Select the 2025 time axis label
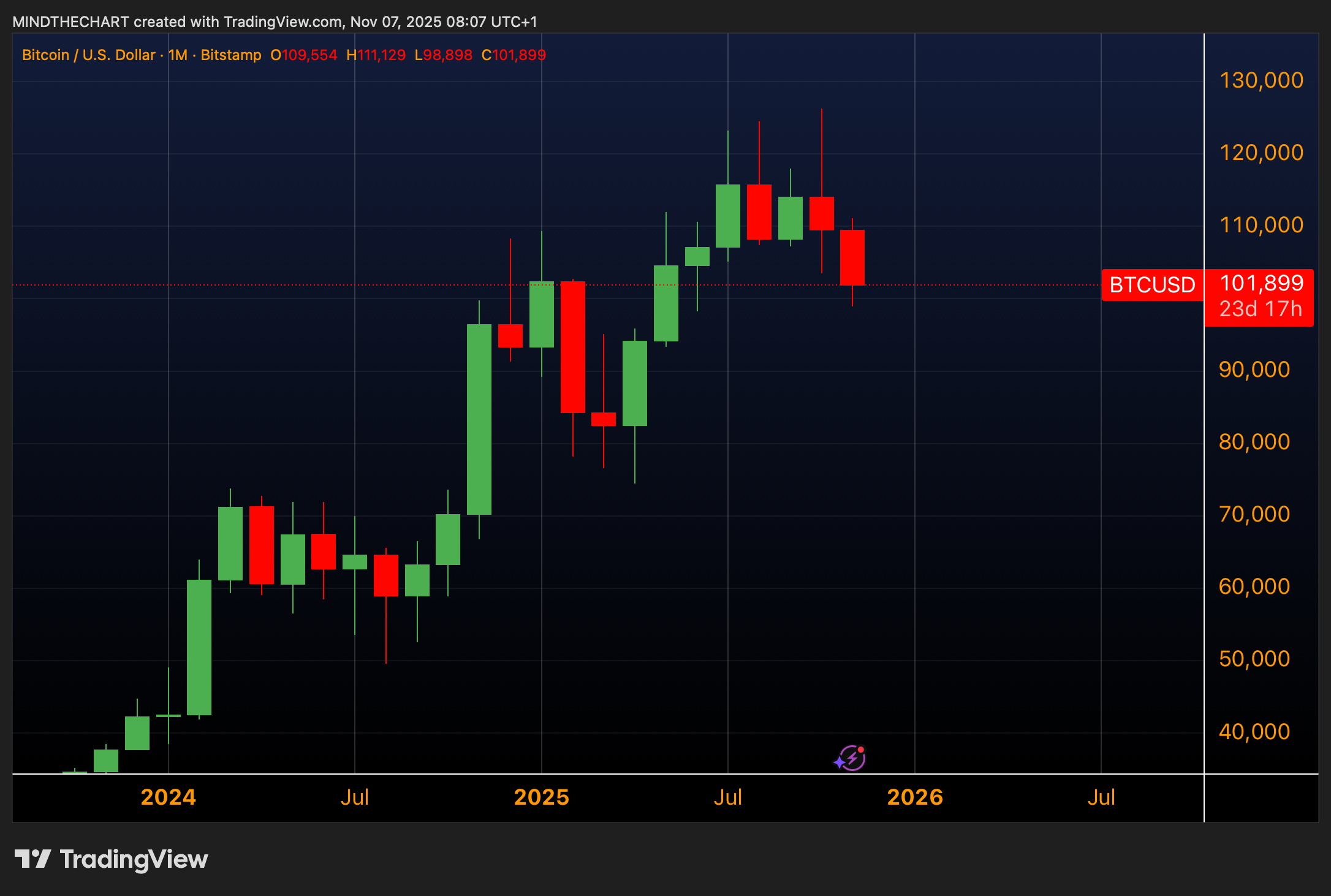 541,797
